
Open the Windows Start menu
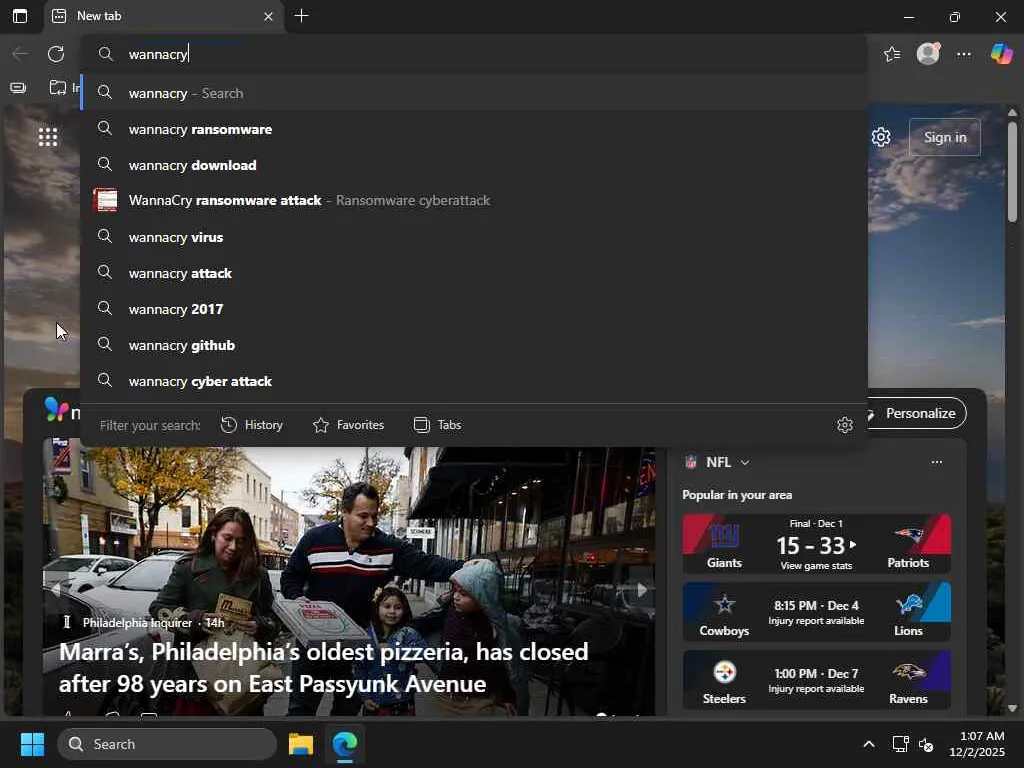point(32,744)
